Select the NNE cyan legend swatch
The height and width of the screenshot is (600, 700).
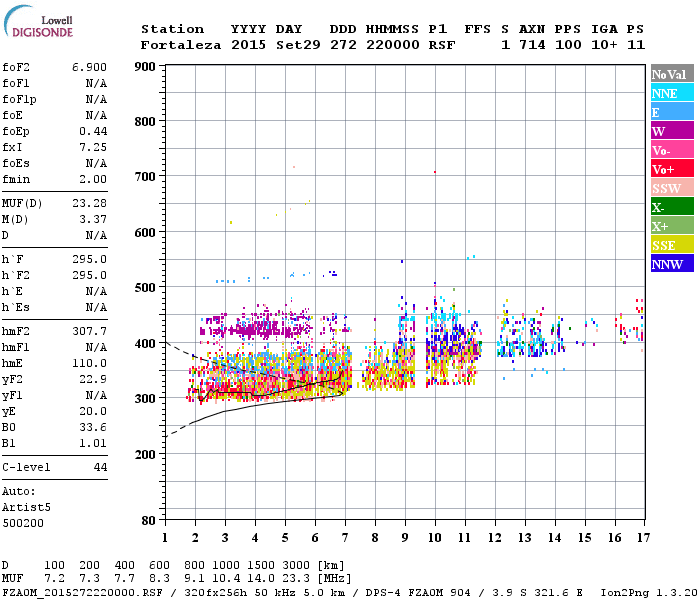tap(672, 93)
